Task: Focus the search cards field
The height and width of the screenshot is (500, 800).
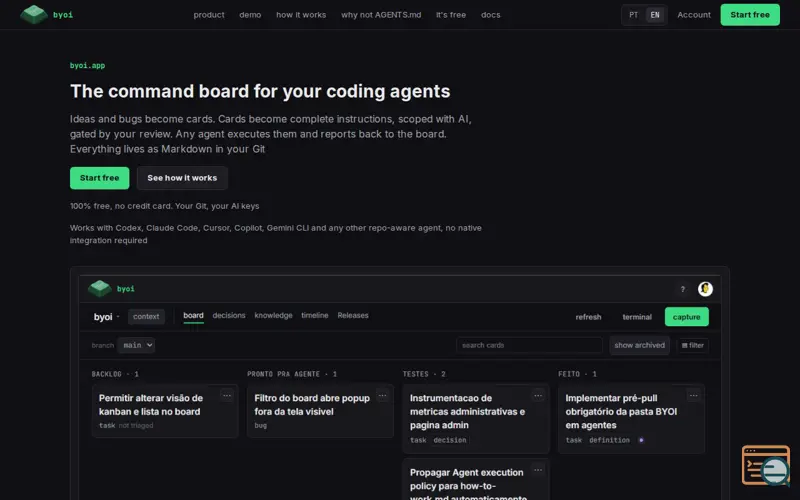Action: click(x=529, y=345)
